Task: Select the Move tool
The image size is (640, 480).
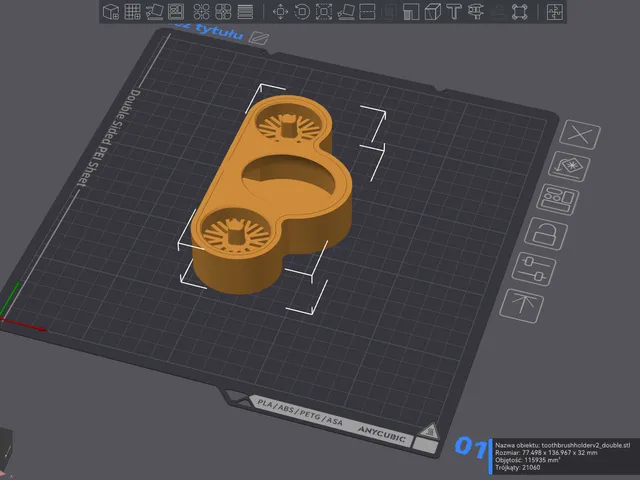Action: [280, 12]
